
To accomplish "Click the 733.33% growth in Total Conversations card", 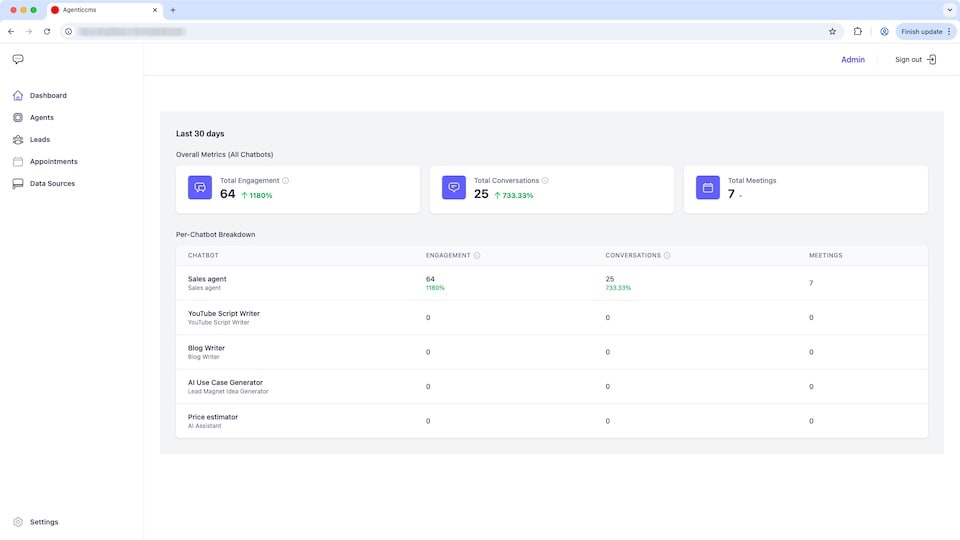I will point(514,195).
